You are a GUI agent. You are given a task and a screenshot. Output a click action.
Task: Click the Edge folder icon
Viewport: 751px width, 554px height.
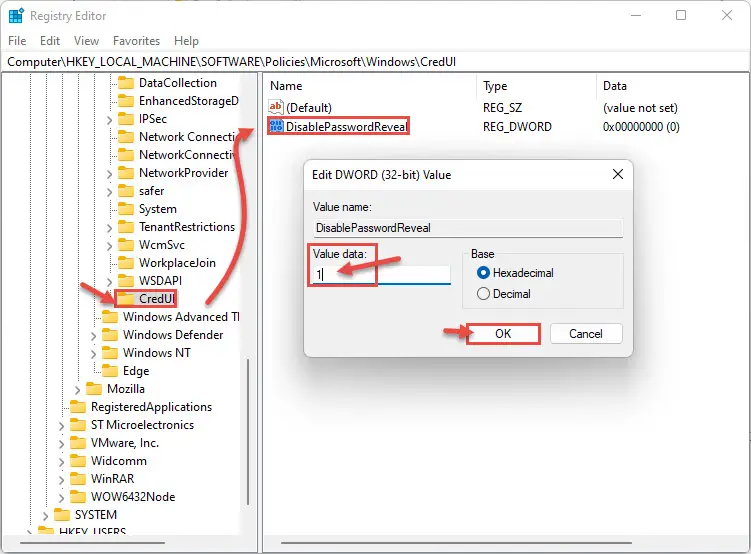point(110,371)
